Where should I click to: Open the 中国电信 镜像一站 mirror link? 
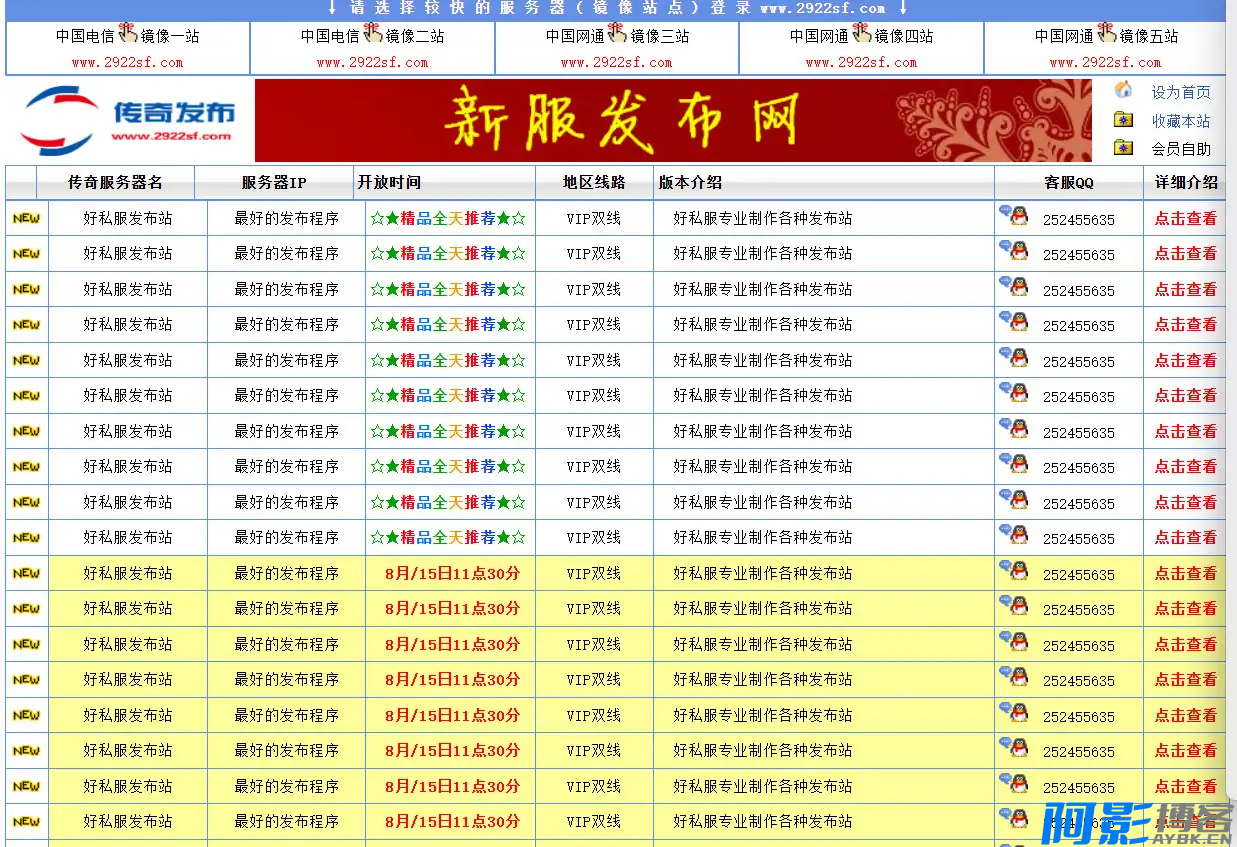[x=128, y=36]
